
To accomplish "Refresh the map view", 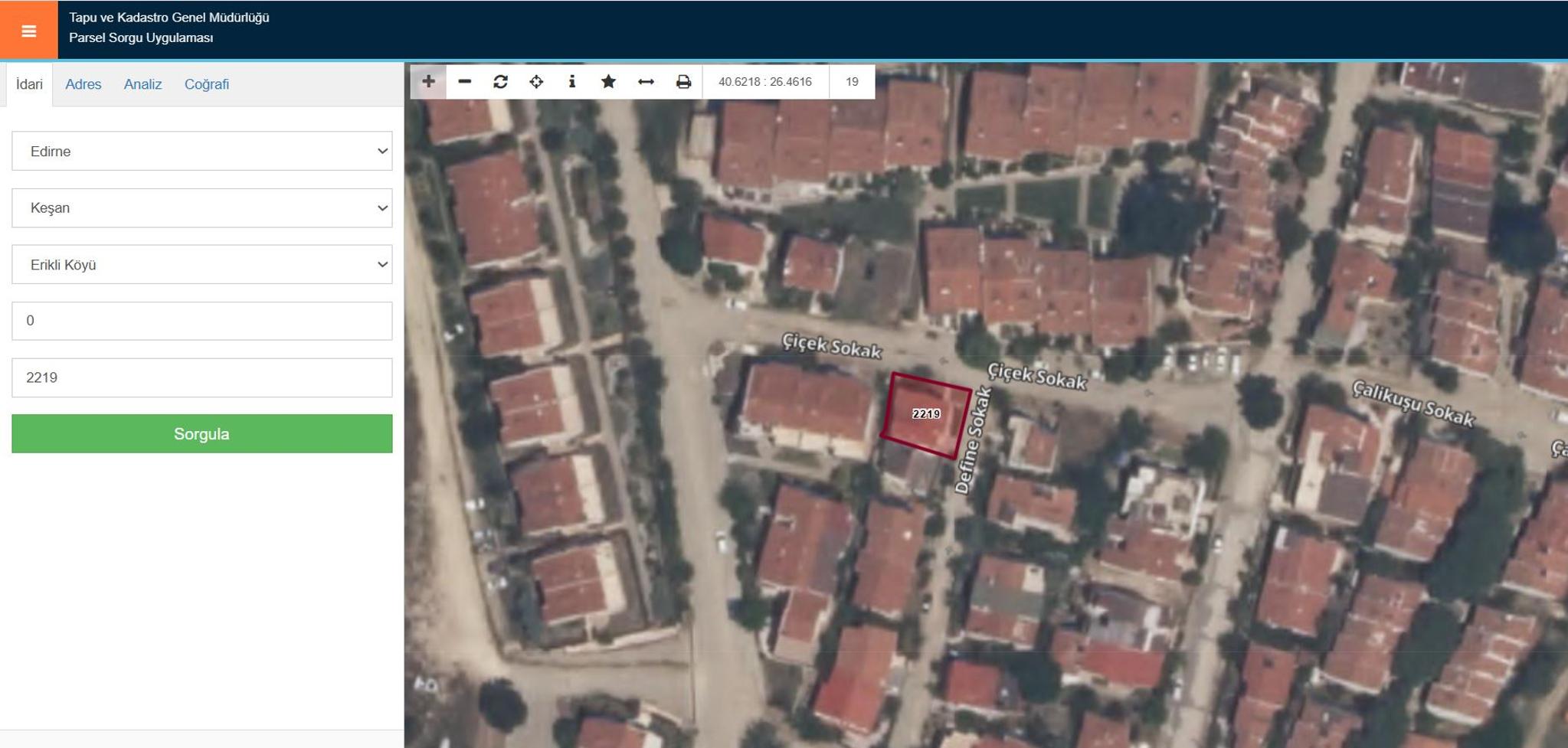I will (501, 81).
